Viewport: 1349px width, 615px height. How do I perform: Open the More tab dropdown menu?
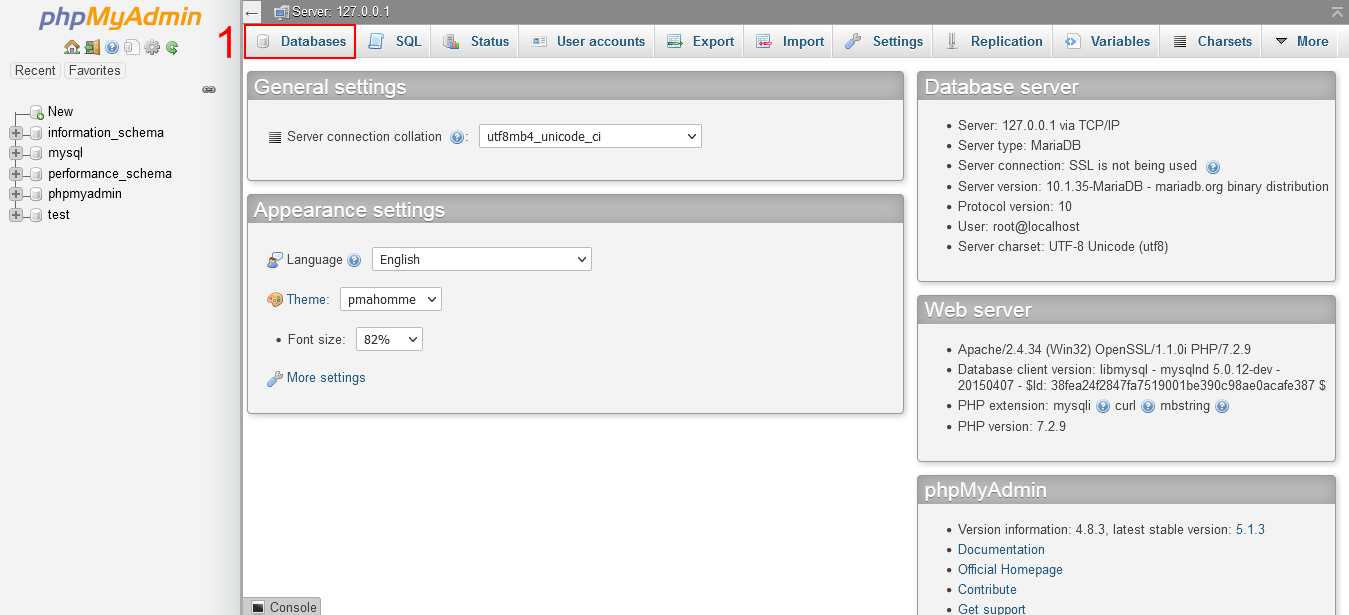coord(1301,41)
